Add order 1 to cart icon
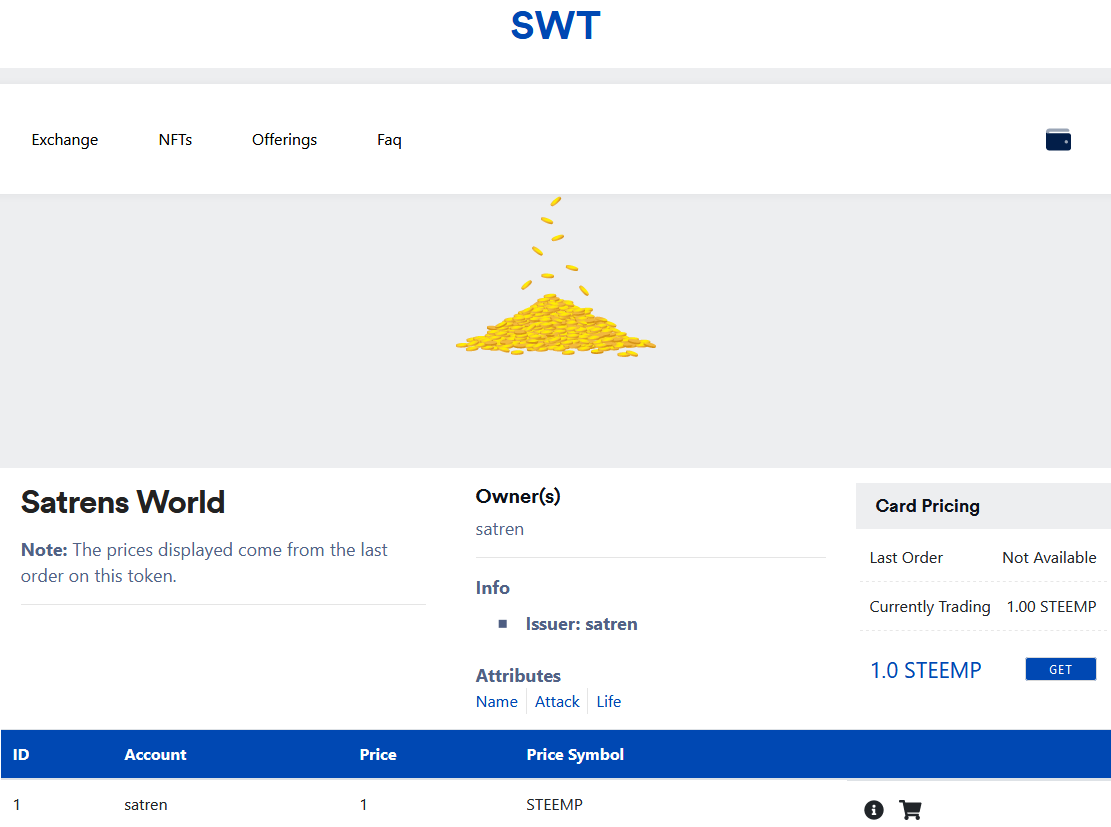The width and height of the screenshot is (1111, 827). pyautogui.click(x=910, y=809)
